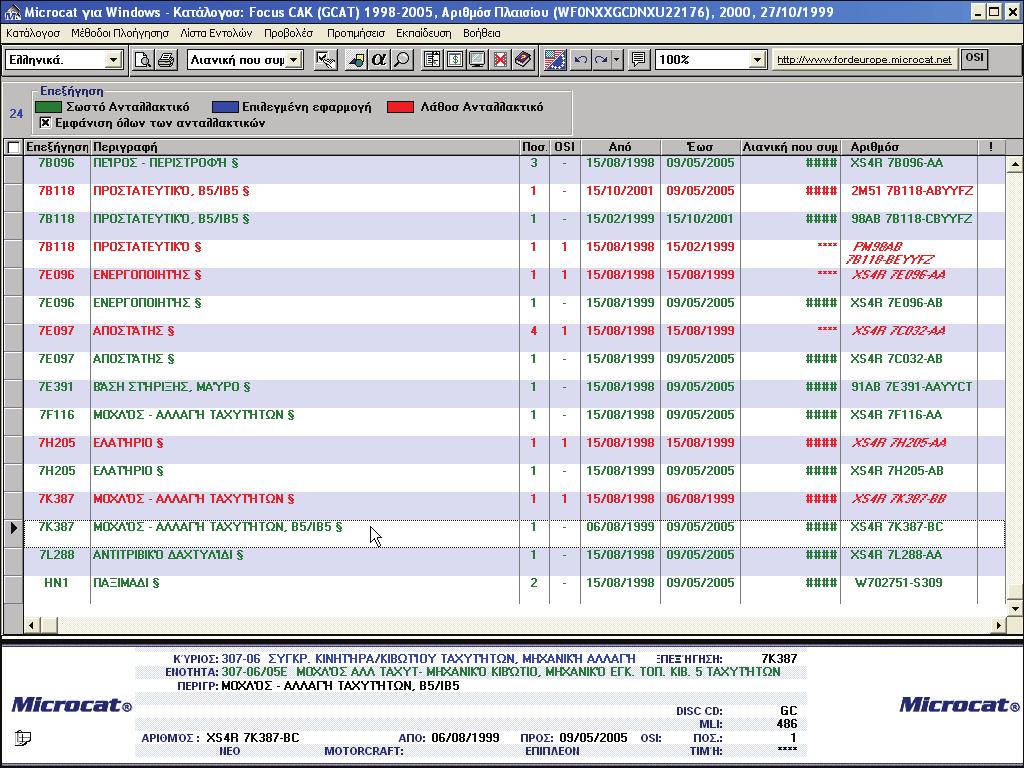Select part number 'XS4R 7K387-BB'
Screen dimensions: 1024x768
point(898,499)
